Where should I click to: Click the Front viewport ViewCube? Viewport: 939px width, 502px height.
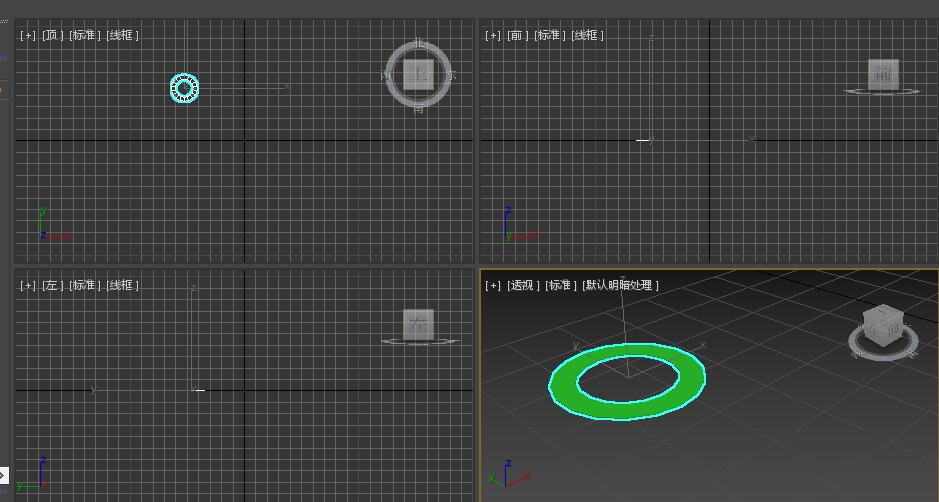(883, 74)
